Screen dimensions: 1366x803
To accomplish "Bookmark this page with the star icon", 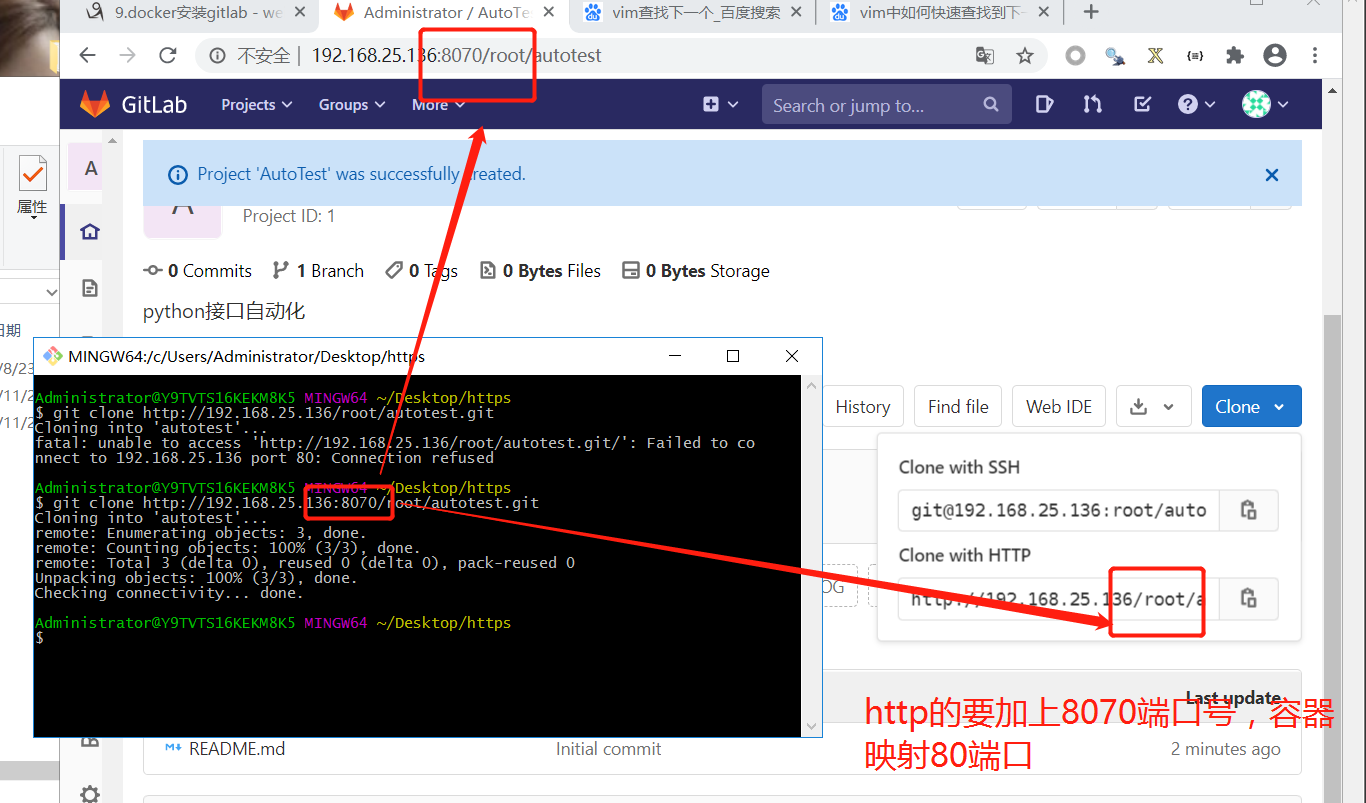I will (1025, 56).
